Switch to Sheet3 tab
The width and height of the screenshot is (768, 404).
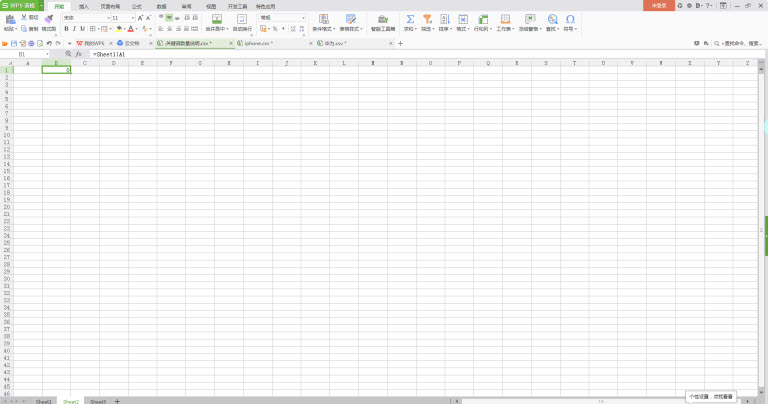pos(98,401)
